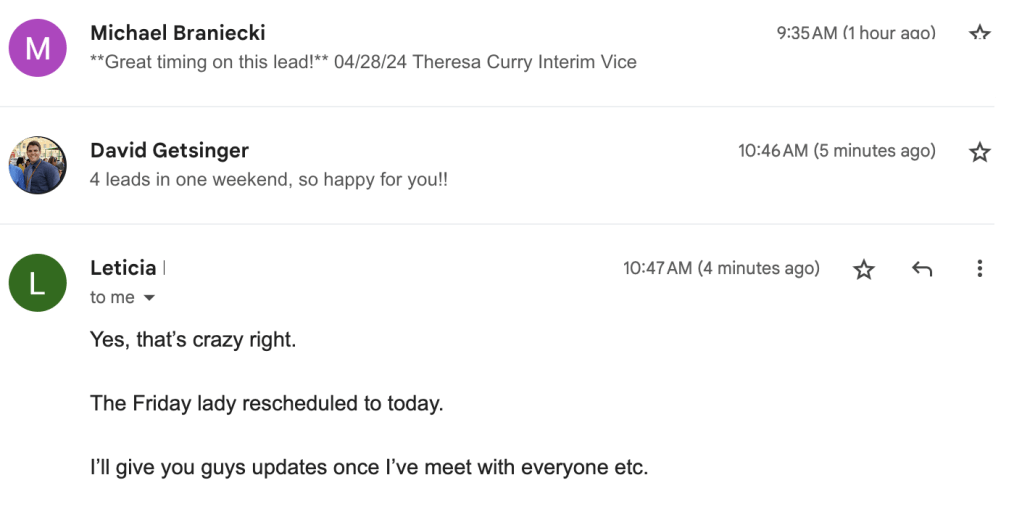This screenshot has height=525, width=1022.
Task: Click the "Great timing on this lead" snippet
Action: tap(210, 62)
